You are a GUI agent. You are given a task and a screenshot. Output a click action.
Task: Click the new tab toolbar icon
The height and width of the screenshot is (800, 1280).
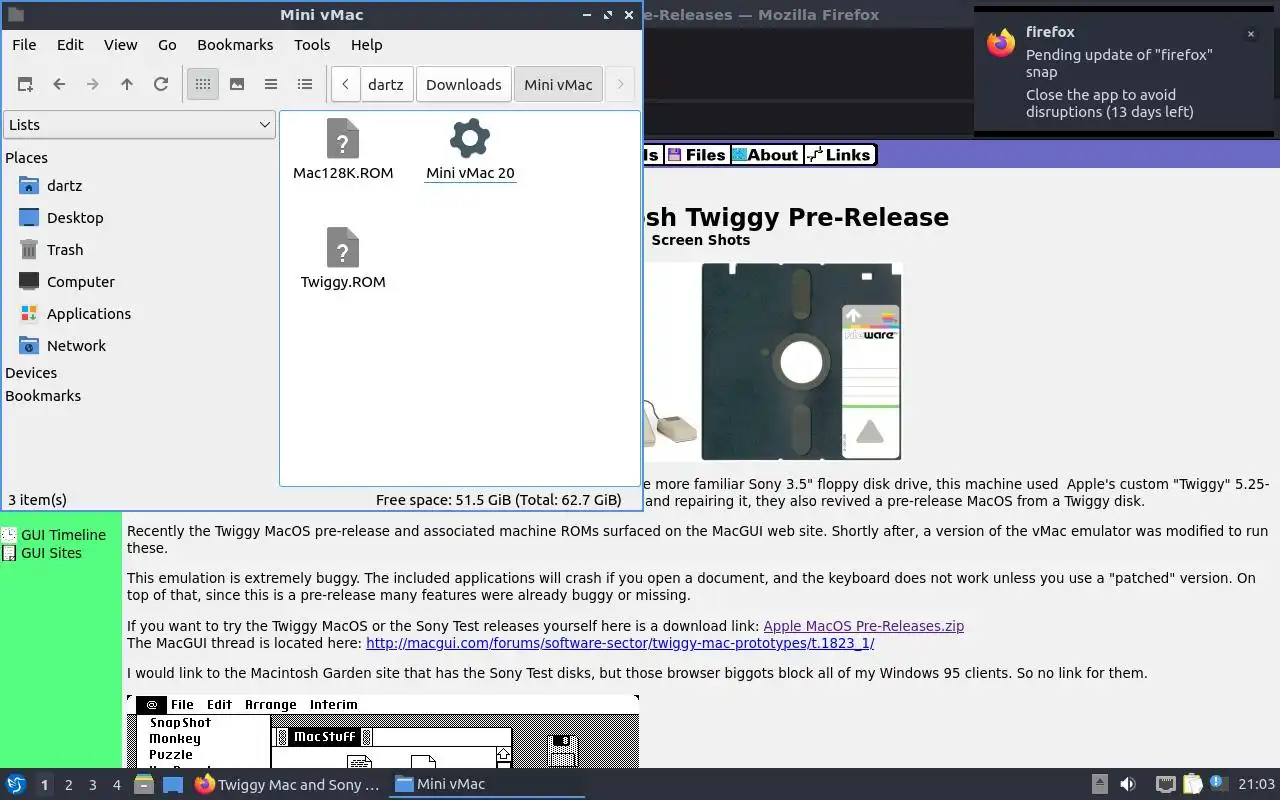25,85
